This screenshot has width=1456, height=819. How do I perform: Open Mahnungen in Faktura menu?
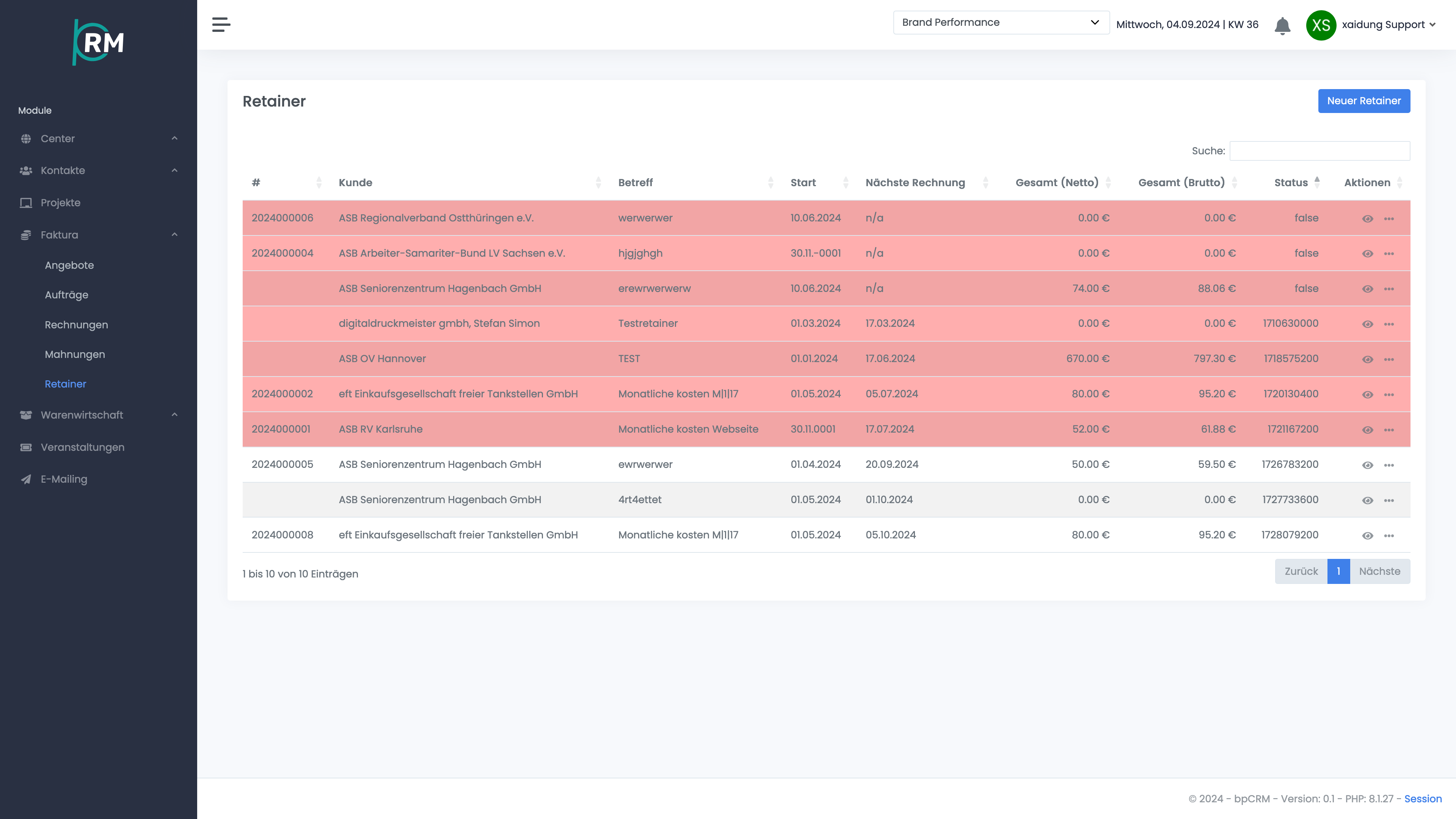[x=75, y=355]
